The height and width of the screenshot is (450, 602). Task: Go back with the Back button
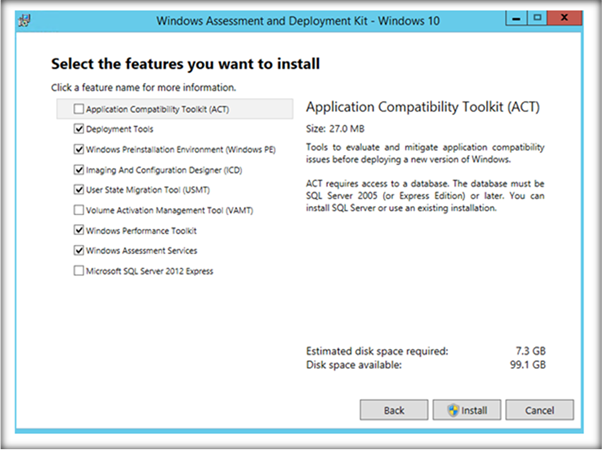(394, 410)
